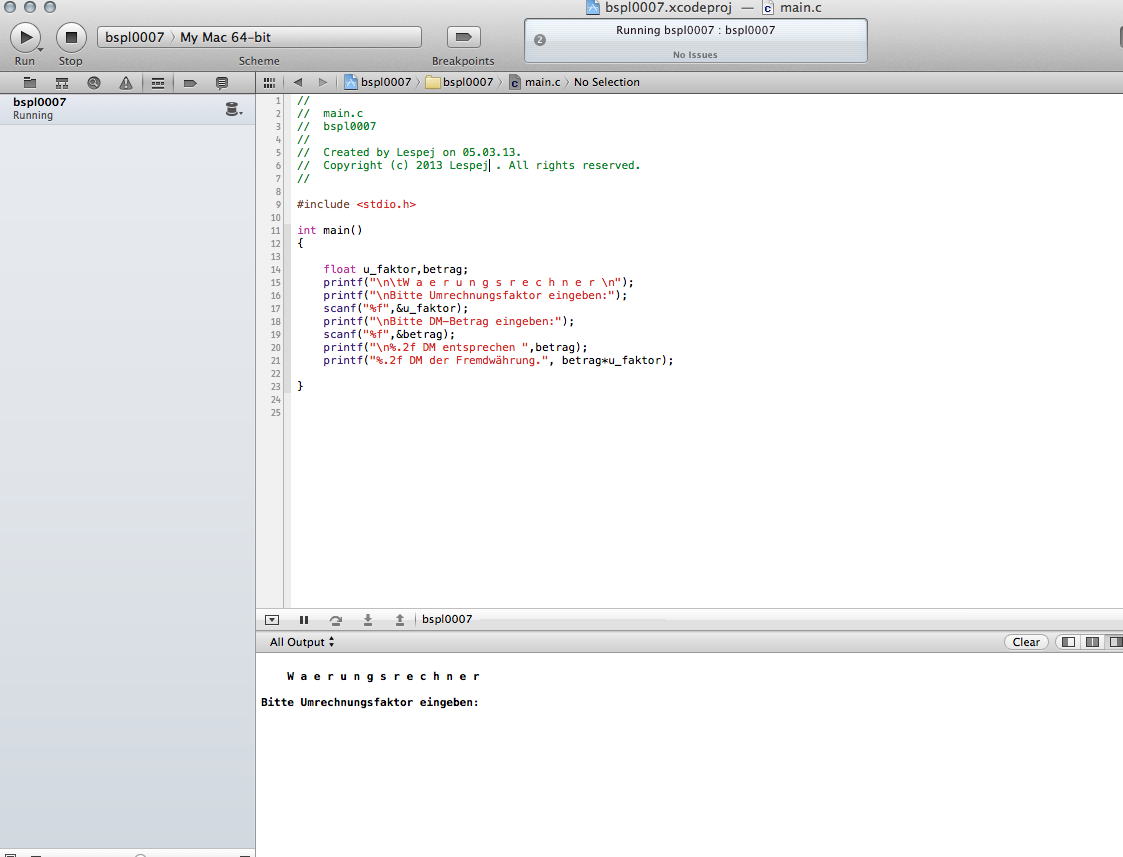This screenshot has width=1123, height=857.
Task: Click Step Into in debug bar
Action: [x=368, y=620]
